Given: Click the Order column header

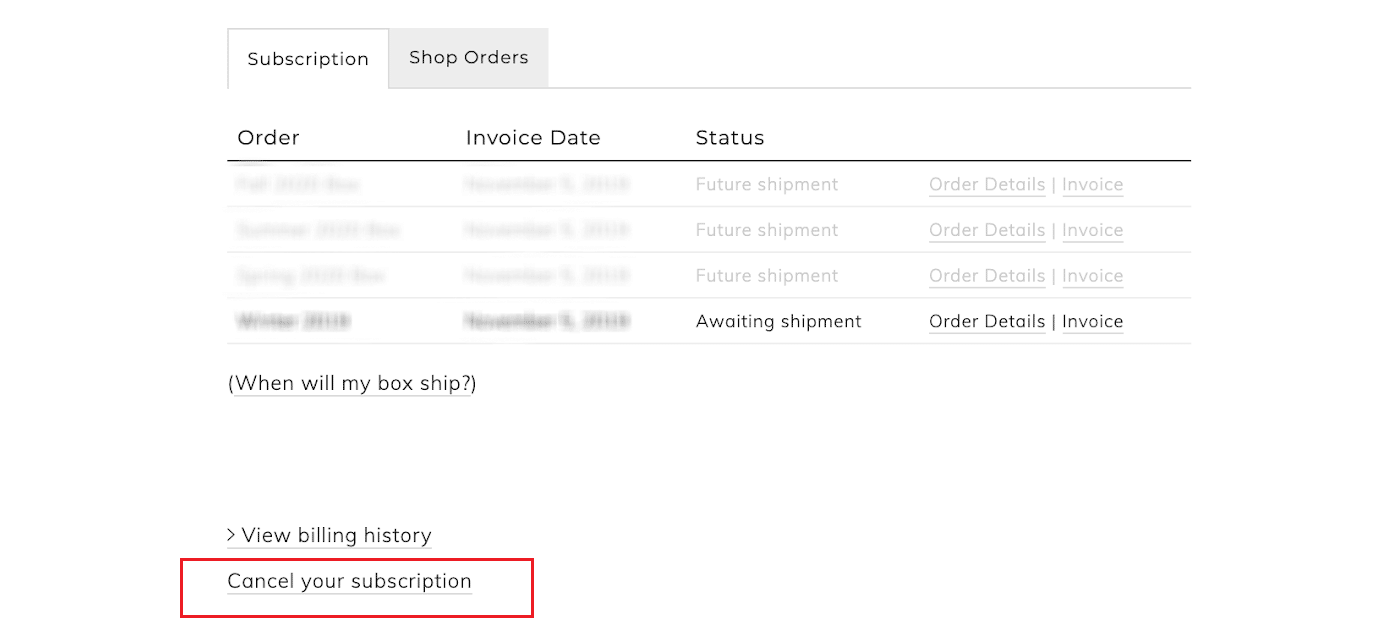Looking at the screenshot, I should (x=268, y=138).
